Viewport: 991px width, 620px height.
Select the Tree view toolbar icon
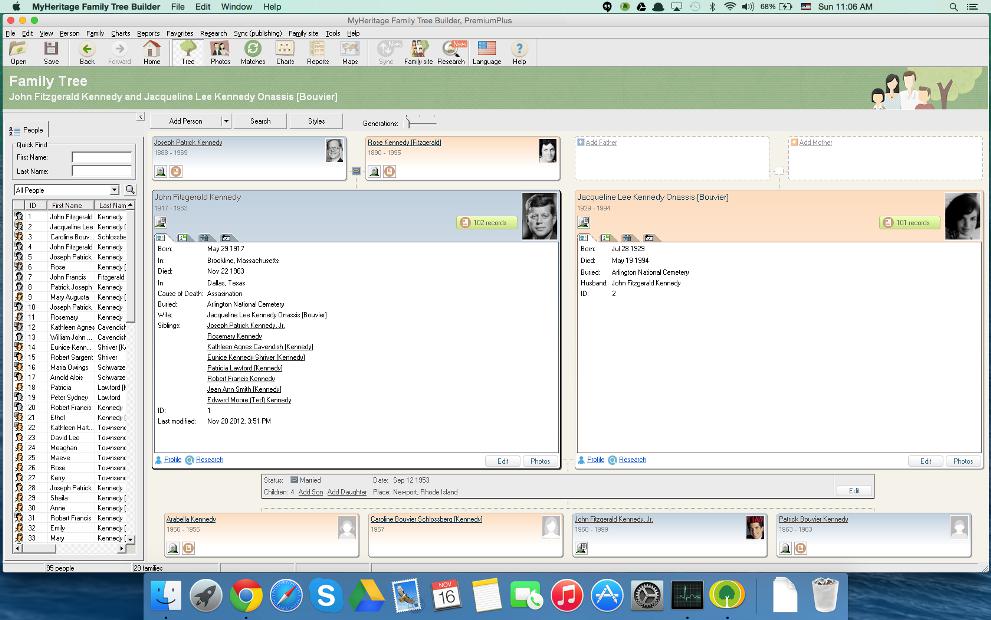click(x=188, y=49)
